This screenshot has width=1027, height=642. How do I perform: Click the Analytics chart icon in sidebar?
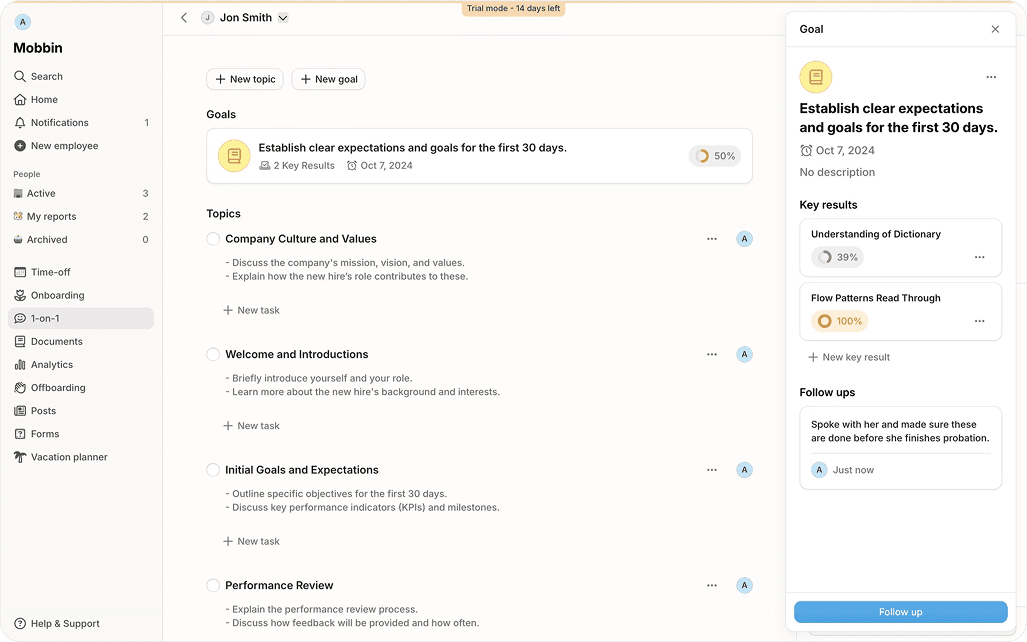pos(20,365)
